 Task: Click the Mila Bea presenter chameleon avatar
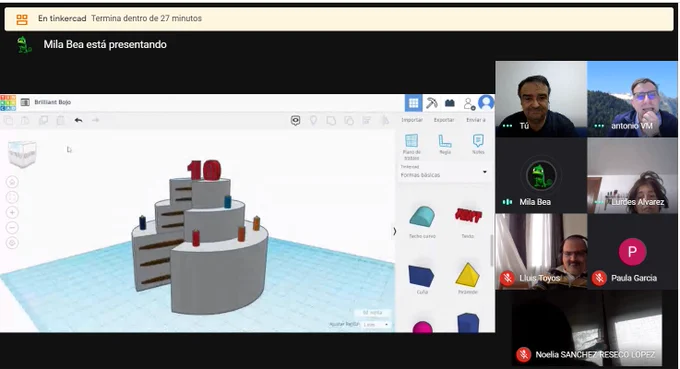pyautogui.click(x=24, y=45)
